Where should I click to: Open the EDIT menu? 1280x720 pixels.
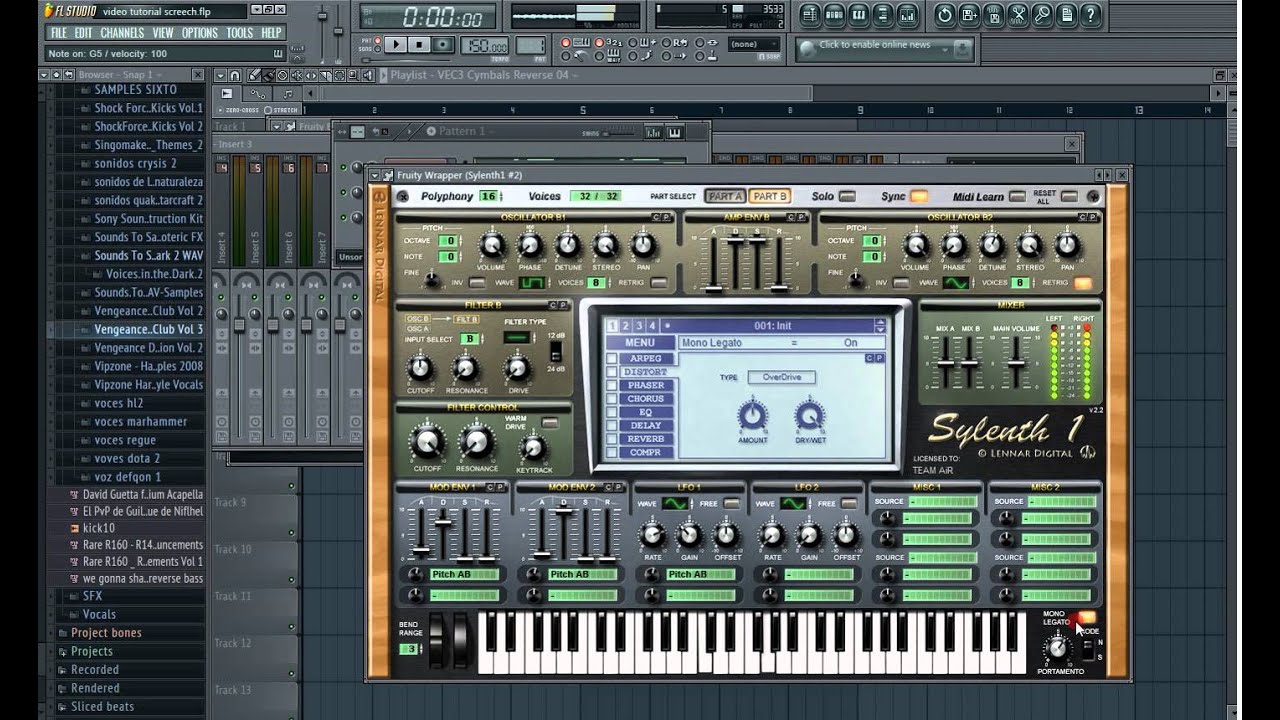click(x=83, y=33)
